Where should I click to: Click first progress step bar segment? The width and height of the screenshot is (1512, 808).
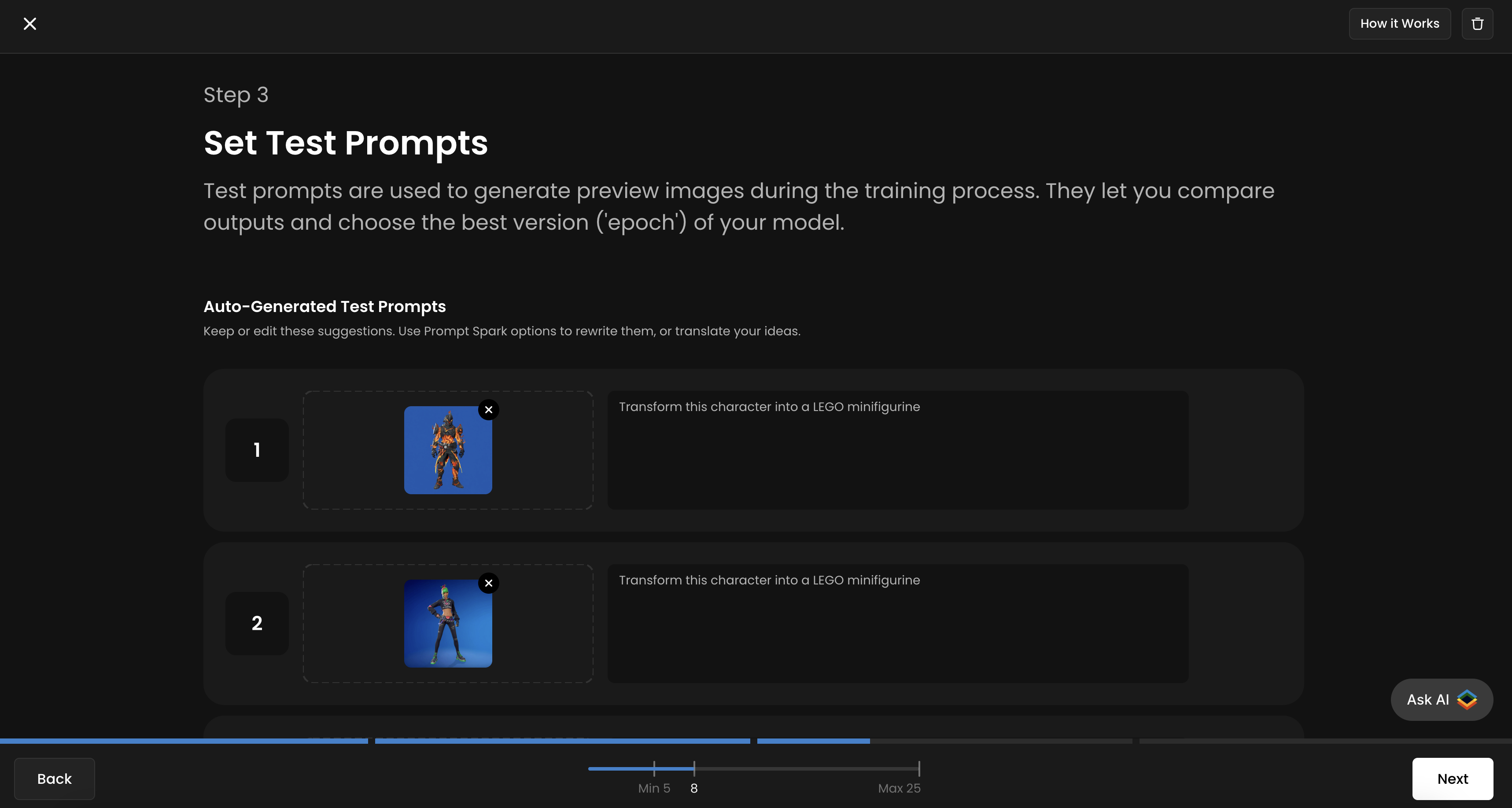(x=183, y=741)
